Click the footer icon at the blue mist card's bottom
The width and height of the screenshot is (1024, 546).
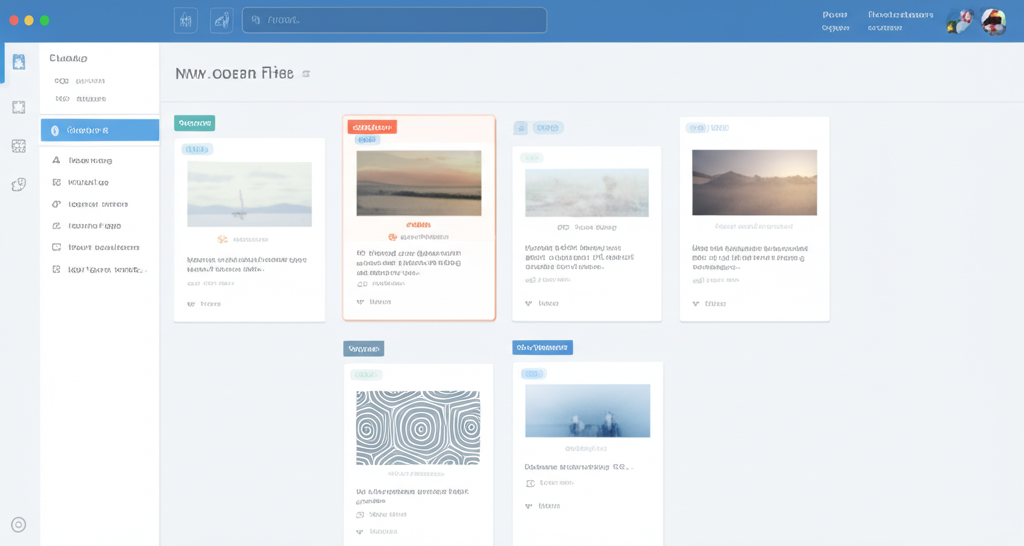[529, 506]
